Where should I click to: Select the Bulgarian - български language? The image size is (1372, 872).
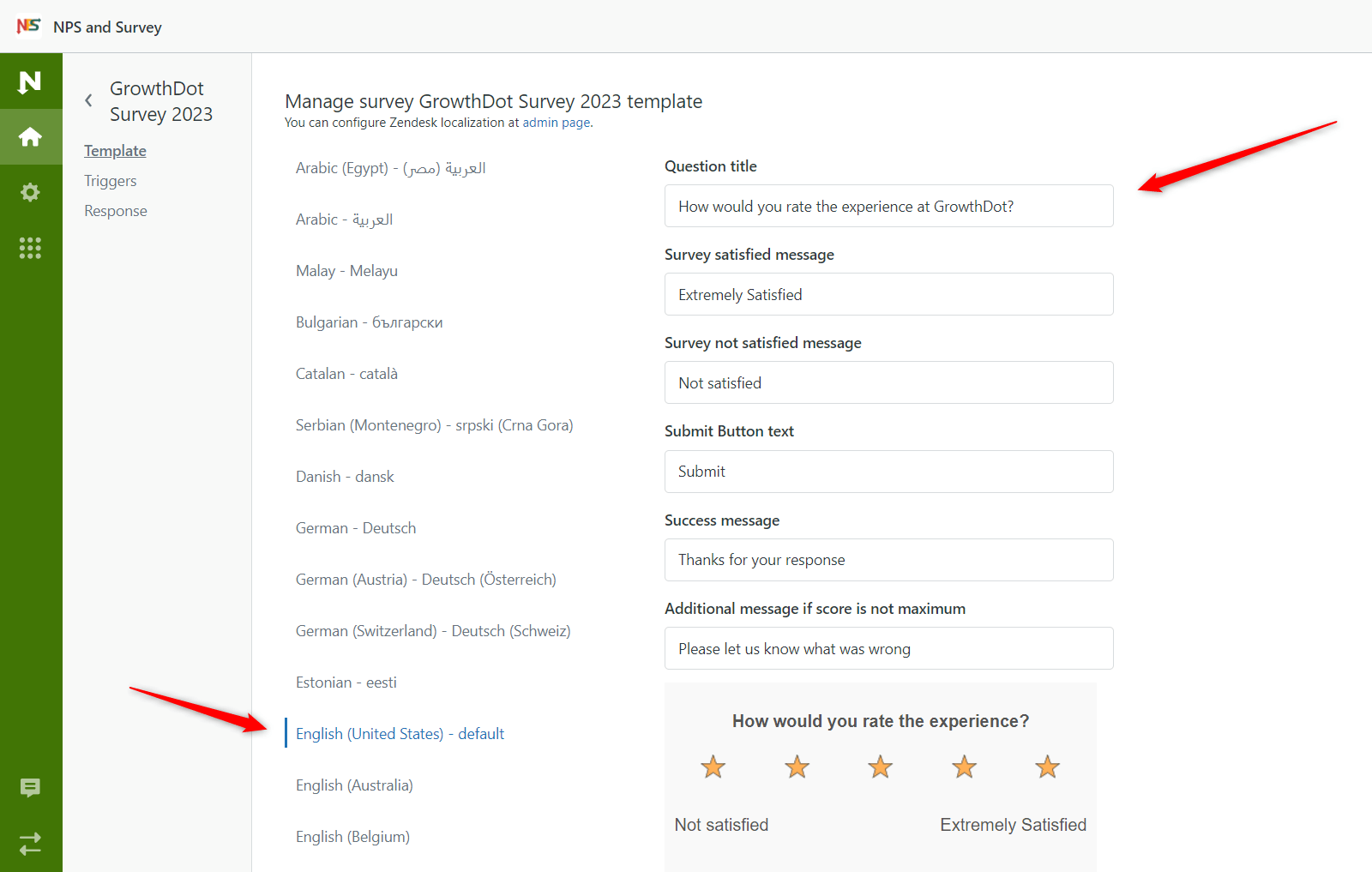pos(369,322)
